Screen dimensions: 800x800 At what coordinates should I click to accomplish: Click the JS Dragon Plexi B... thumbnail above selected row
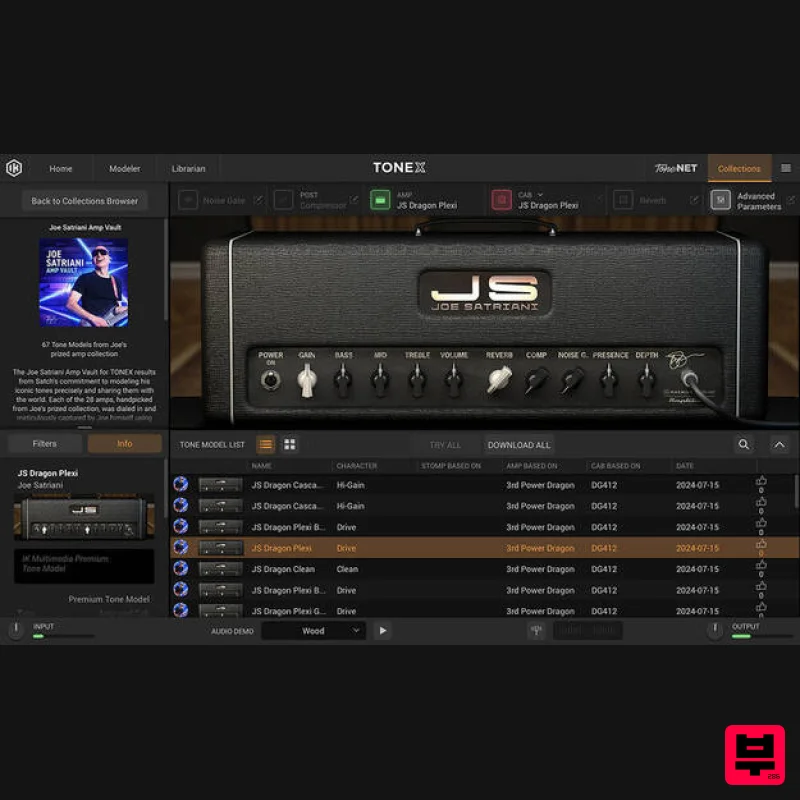click(220, 527)
